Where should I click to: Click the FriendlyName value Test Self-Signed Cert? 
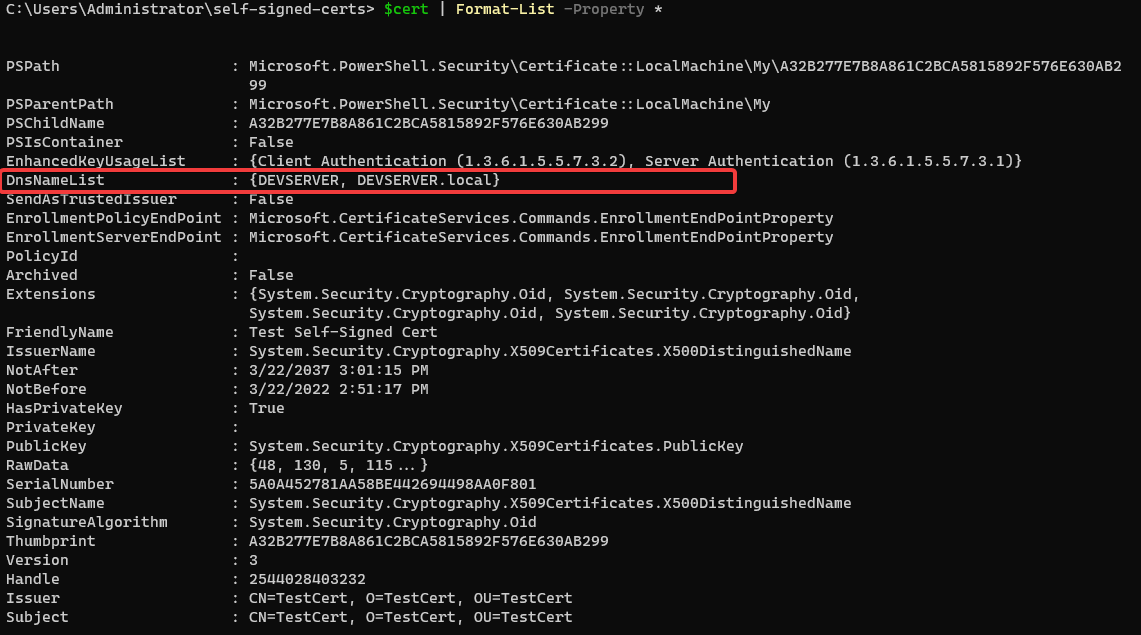(343, 332)
